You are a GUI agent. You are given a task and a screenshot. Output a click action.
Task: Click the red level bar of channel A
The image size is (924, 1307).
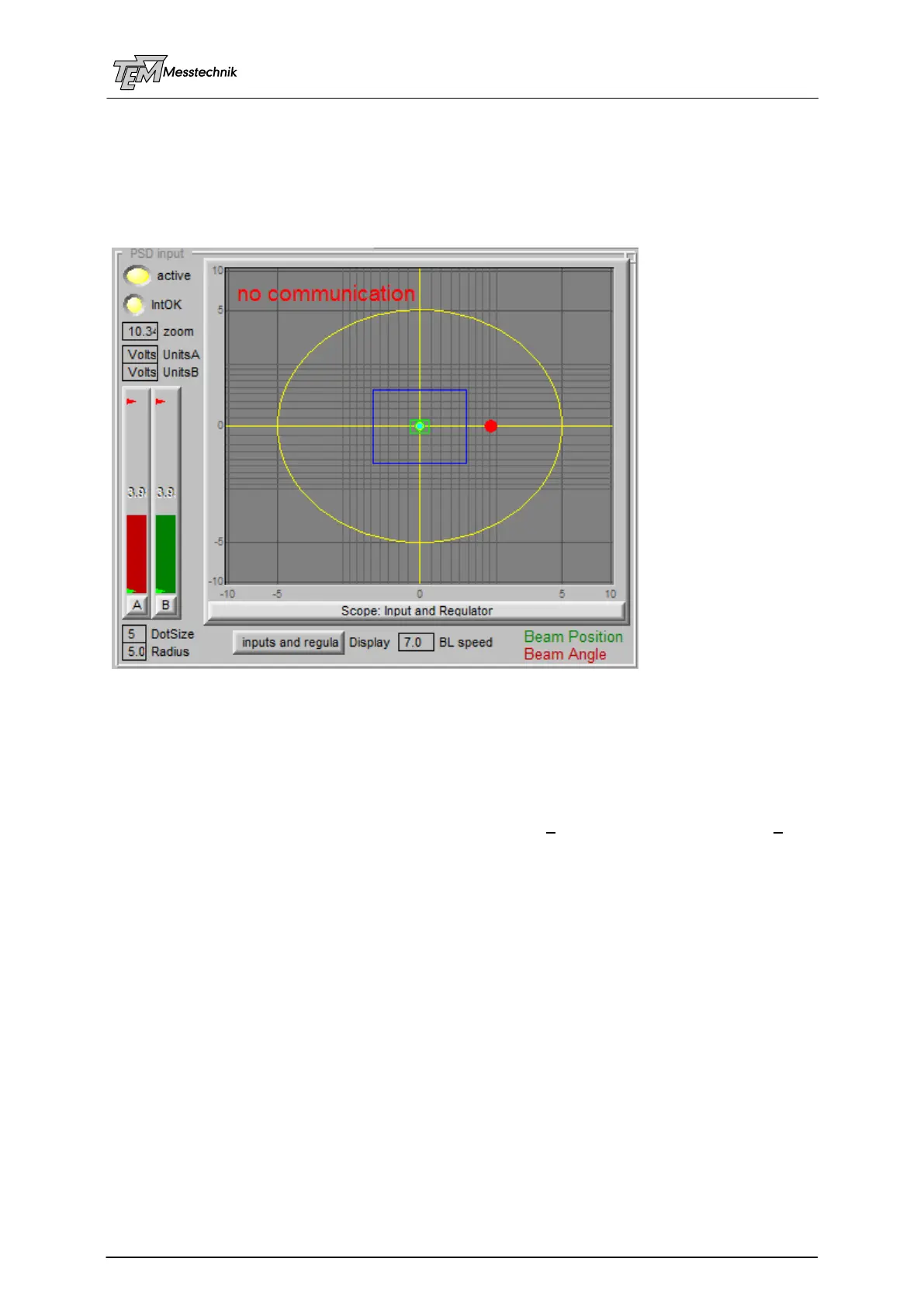pyautogui.click(x=137, y=553)
